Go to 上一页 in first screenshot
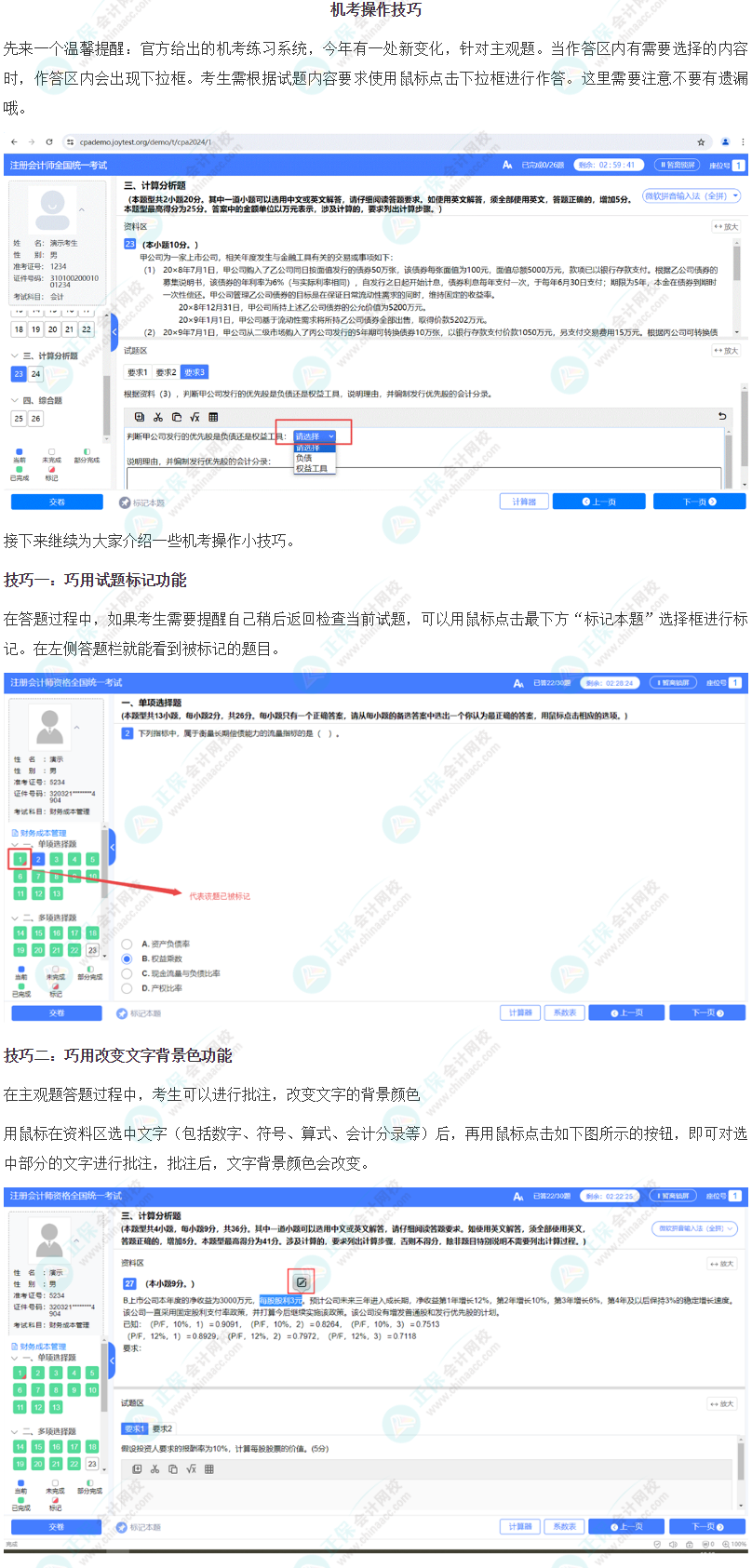The image size is (752, 1568). coord(599,502)
